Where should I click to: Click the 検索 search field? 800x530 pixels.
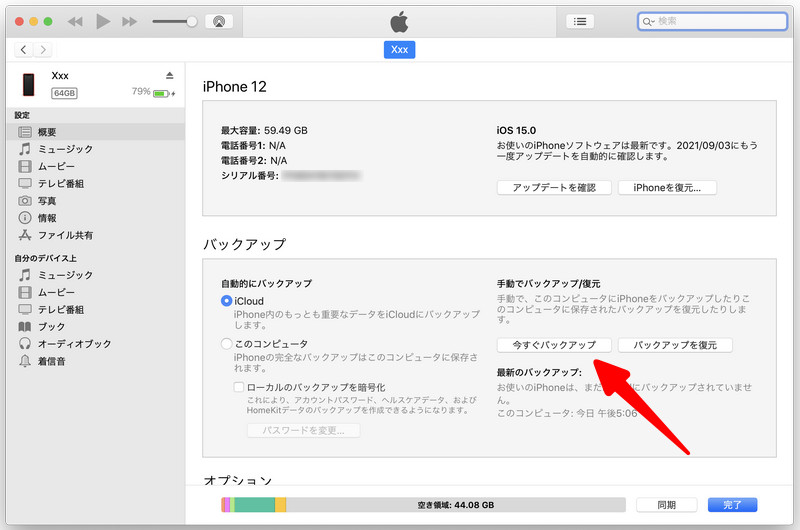[712, 21]
